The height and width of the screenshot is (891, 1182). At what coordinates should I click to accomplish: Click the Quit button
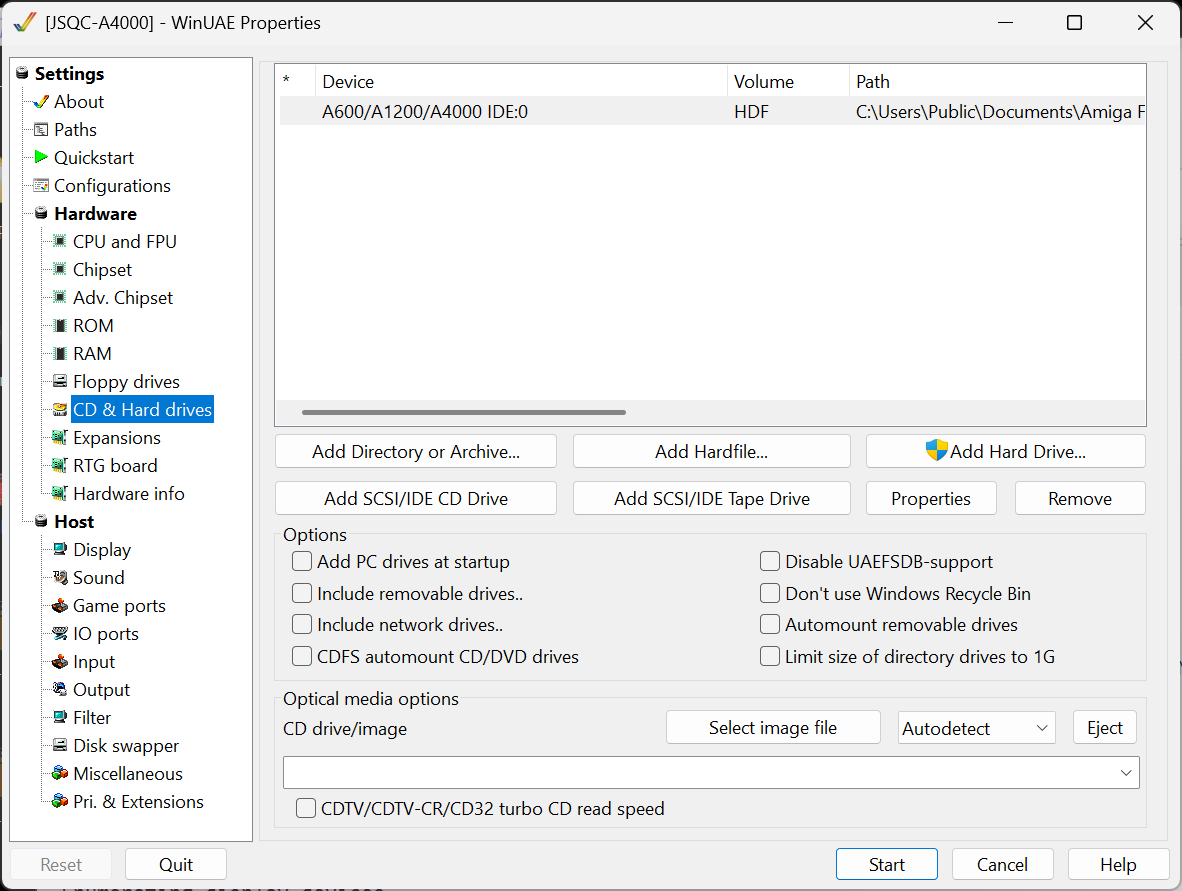click(176, 864)
